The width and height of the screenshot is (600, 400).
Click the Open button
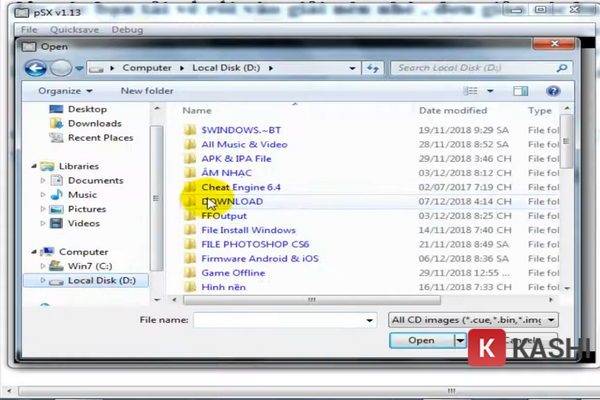point(421,340)
